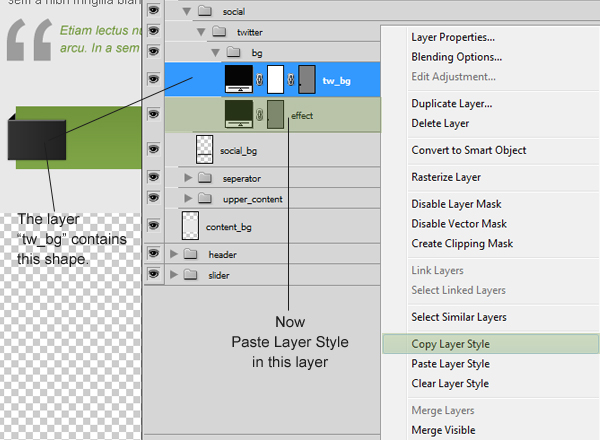
Task: Select effect layer vector mask thumbnail
Action: click(276, 114)
